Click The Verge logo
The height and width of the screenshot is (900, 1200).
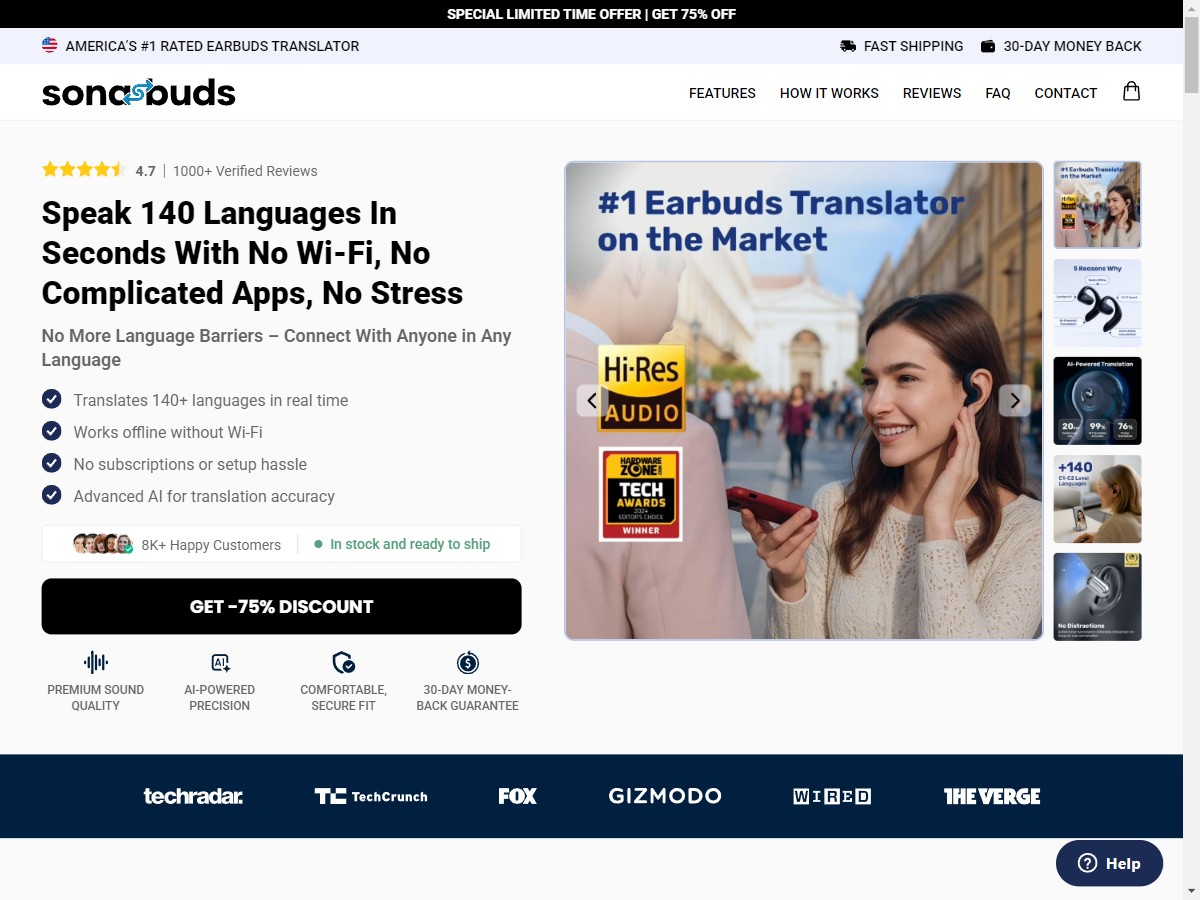pyautogui.click(x=992, y=796)
